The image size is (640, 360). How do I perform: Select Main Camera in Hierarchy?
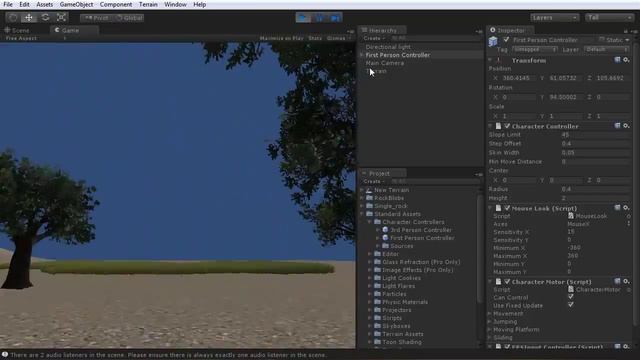[384, 63]
